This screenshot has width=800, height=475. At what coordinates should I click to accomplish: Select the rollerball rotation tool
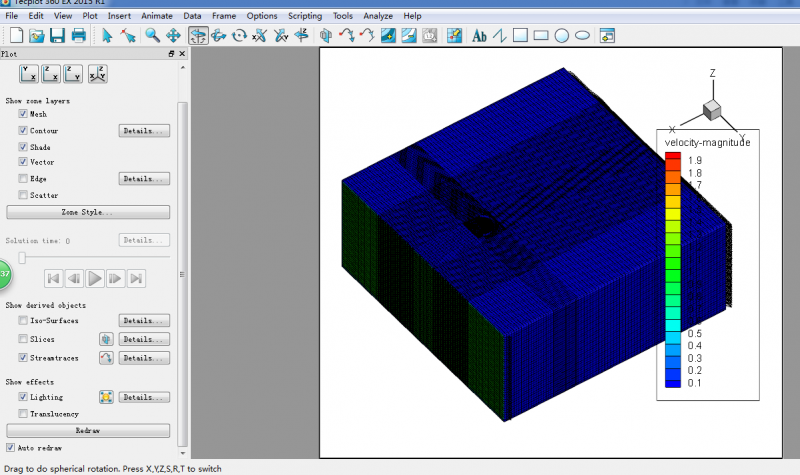coord(219,36)
